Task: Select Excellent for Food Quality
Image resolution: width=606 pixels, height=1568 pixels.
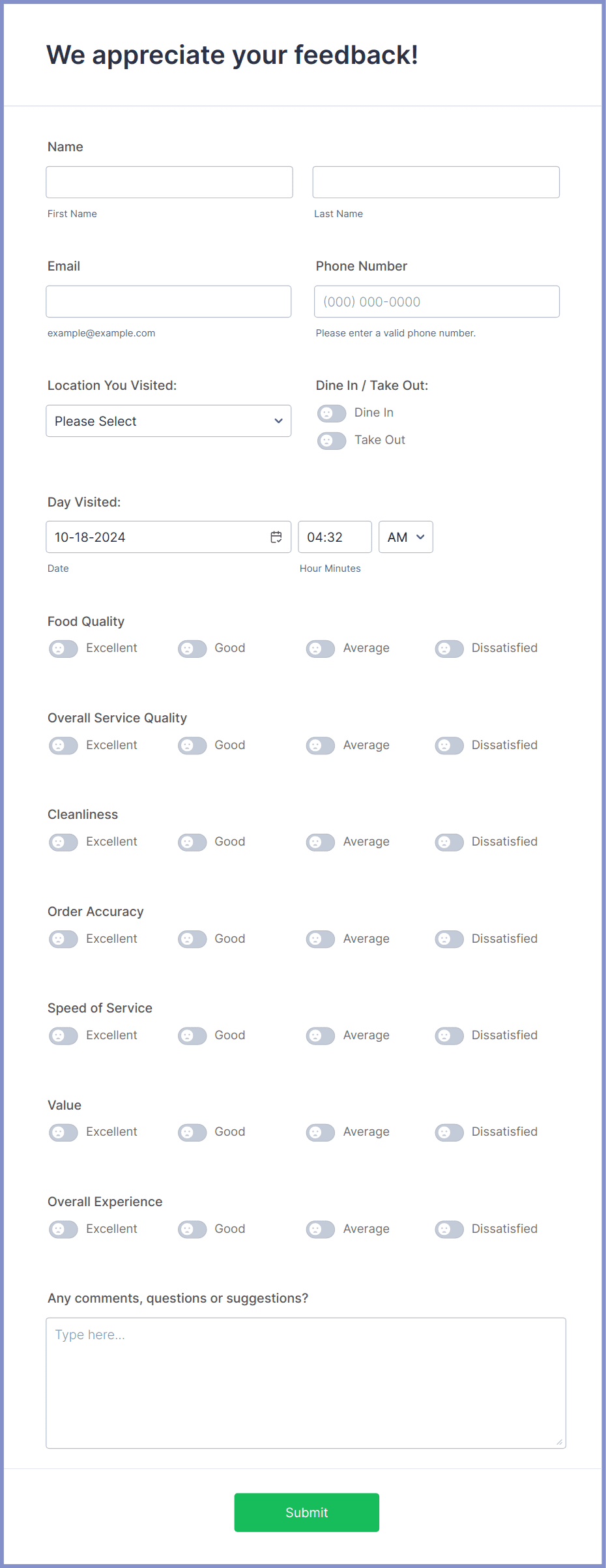Action: coord(63,649)
